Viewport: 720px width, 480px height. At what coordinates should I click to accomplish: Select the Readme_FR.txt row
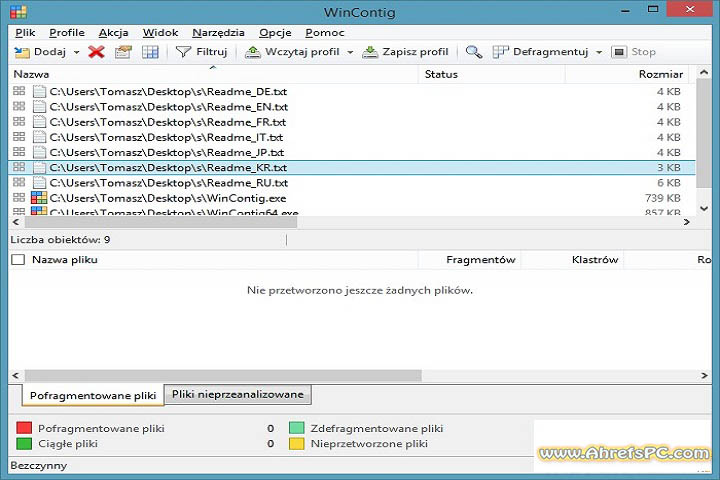coord(352,122)
